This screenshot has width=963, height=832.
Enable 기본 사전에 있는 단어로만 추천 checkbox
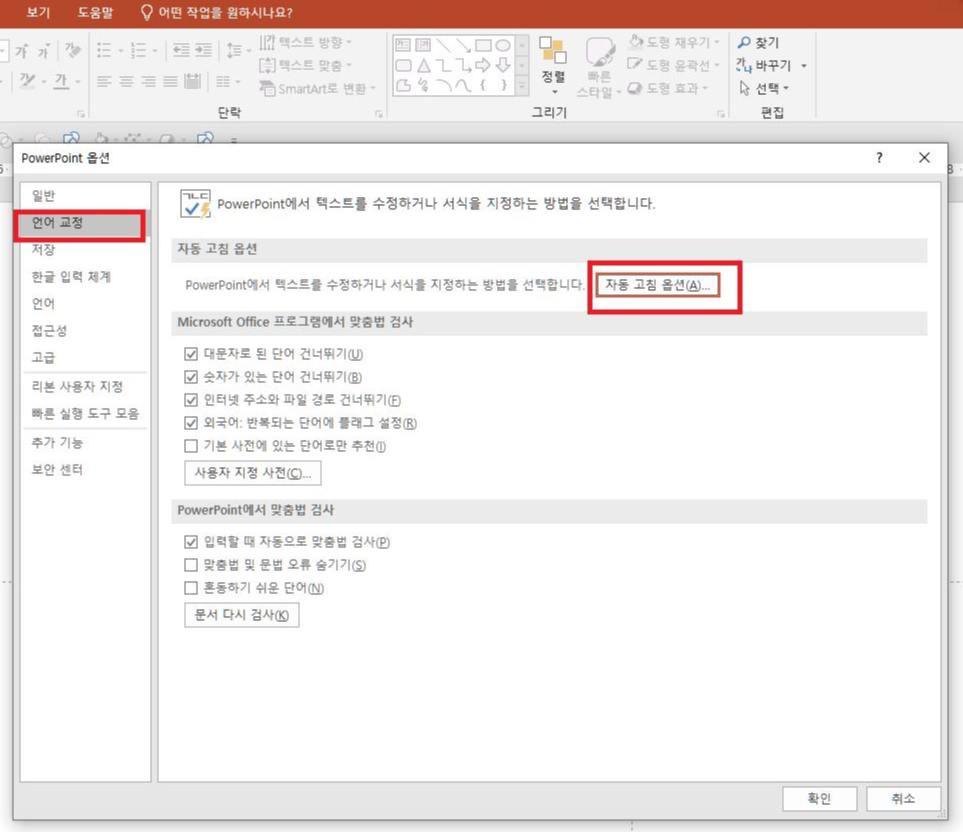pyautogui.click(x=191, y=446)
